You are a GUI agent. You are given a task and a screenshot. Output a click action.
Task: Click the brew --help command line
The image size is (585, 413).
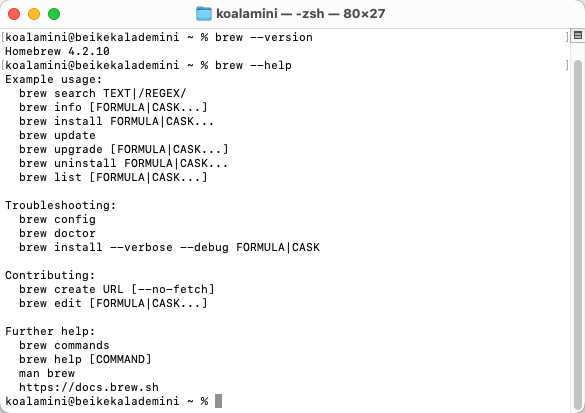[x=253, y=65]
